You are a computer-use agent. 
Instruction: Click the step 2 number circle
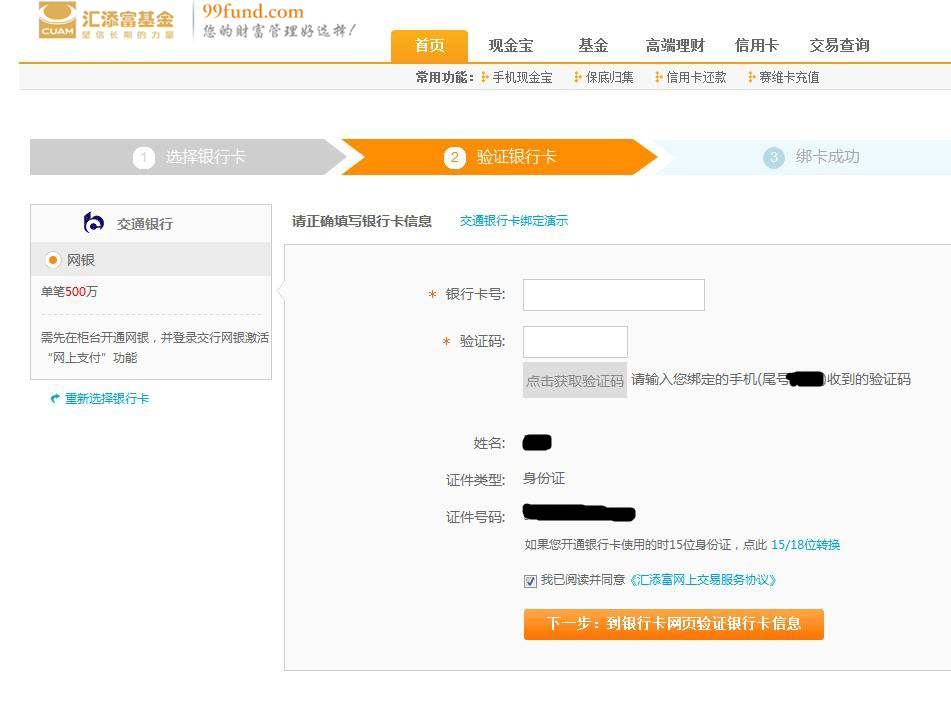point(455,158)
